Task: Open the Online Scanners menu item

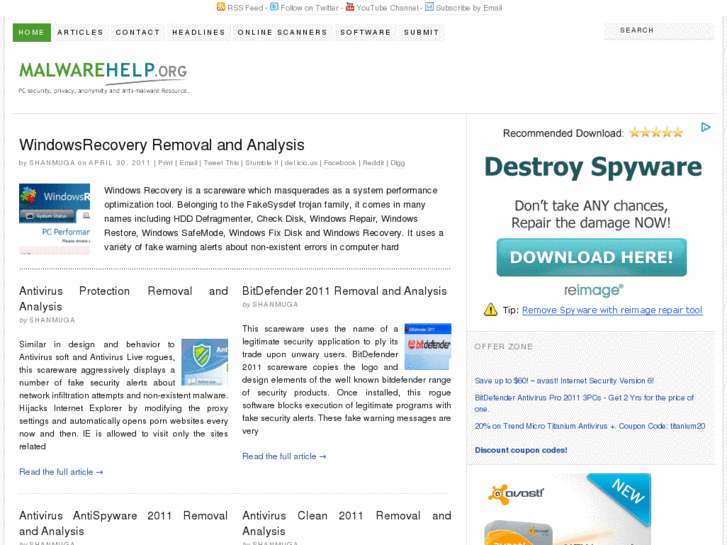Action: point(282,32)
